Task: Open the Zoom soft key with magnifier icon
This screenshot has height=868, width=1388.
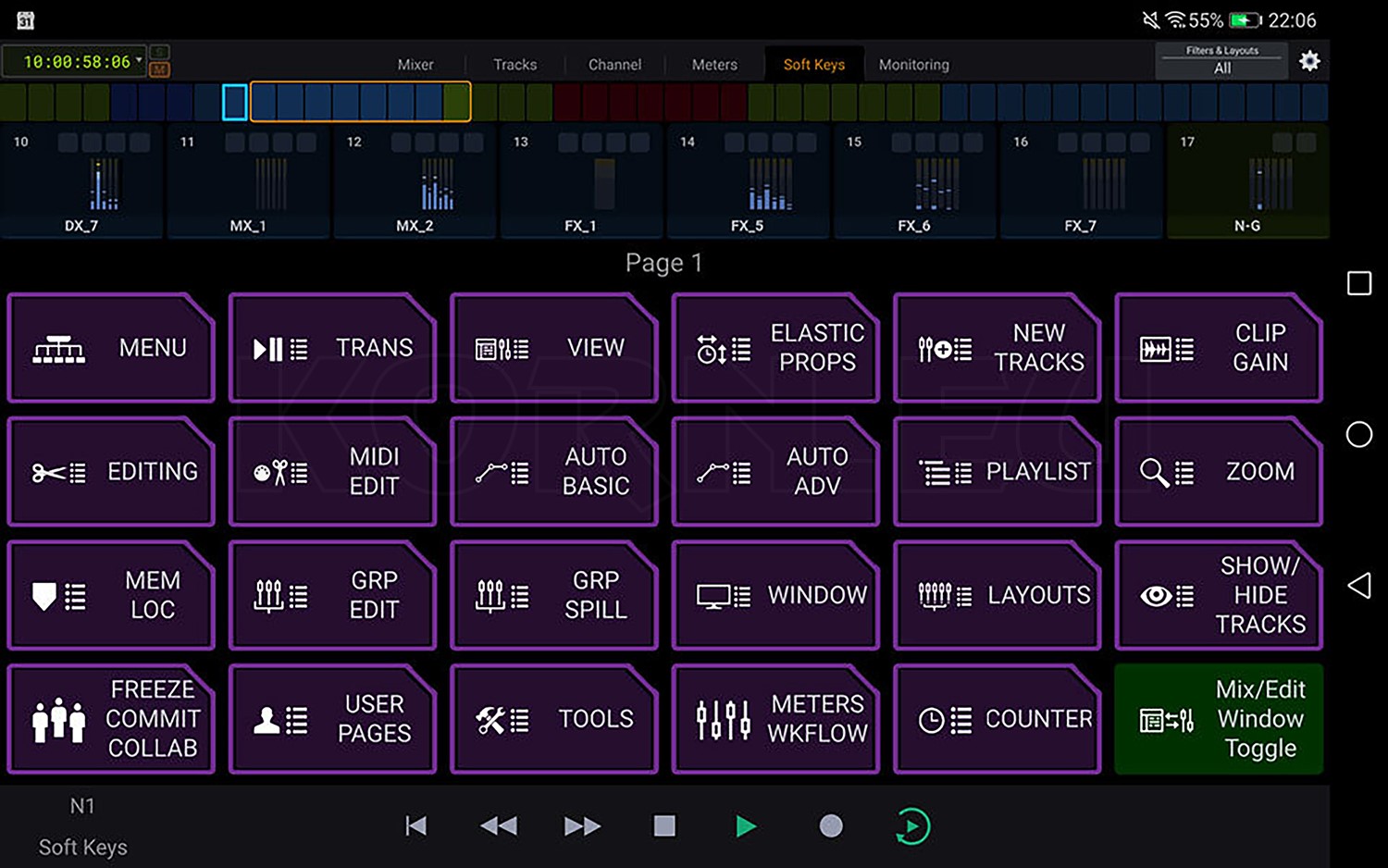Action: click(x=1219, y=471)
